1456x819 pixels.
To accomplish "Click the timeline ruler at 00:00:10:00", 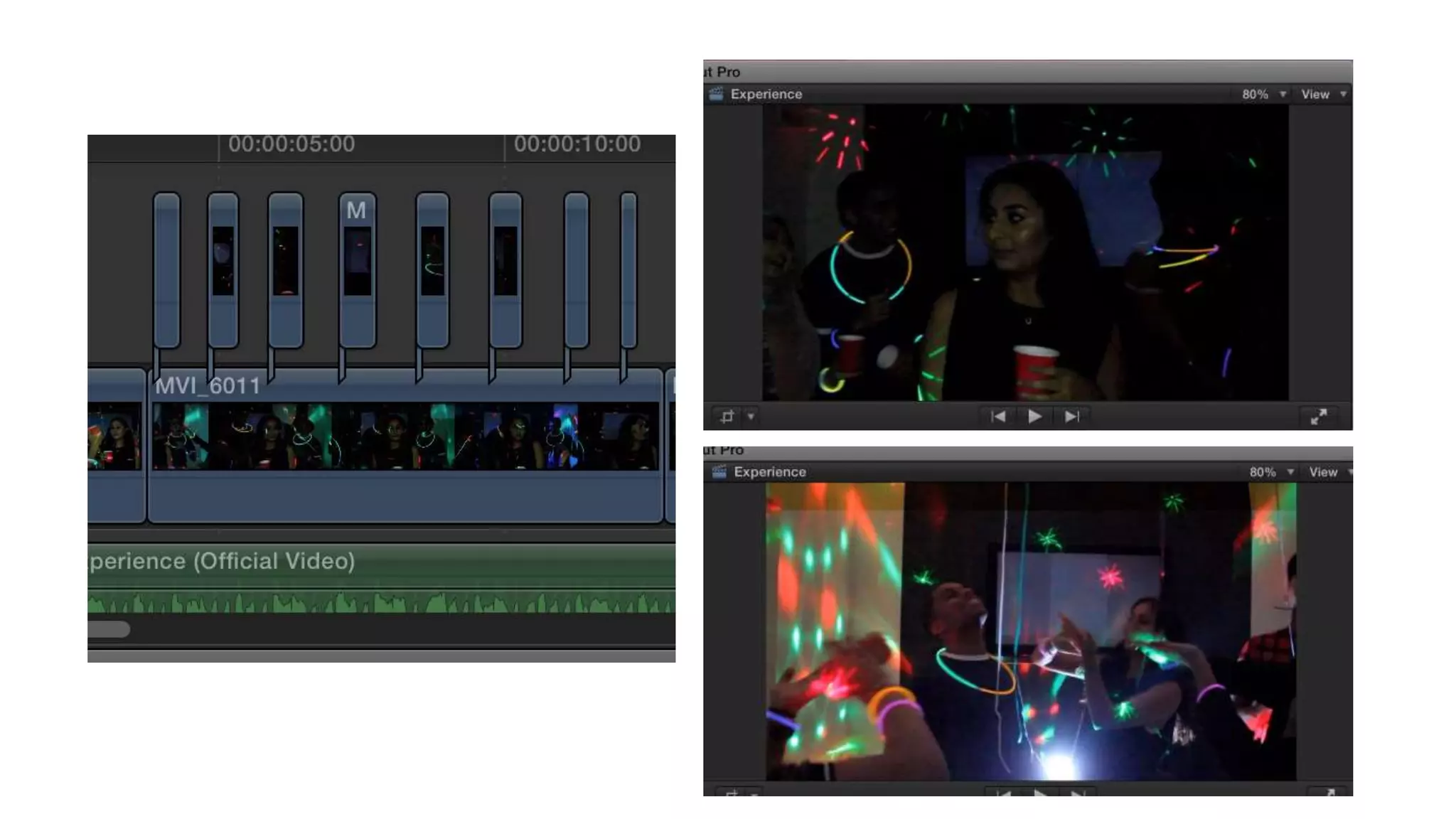I will tap(577, 144).
